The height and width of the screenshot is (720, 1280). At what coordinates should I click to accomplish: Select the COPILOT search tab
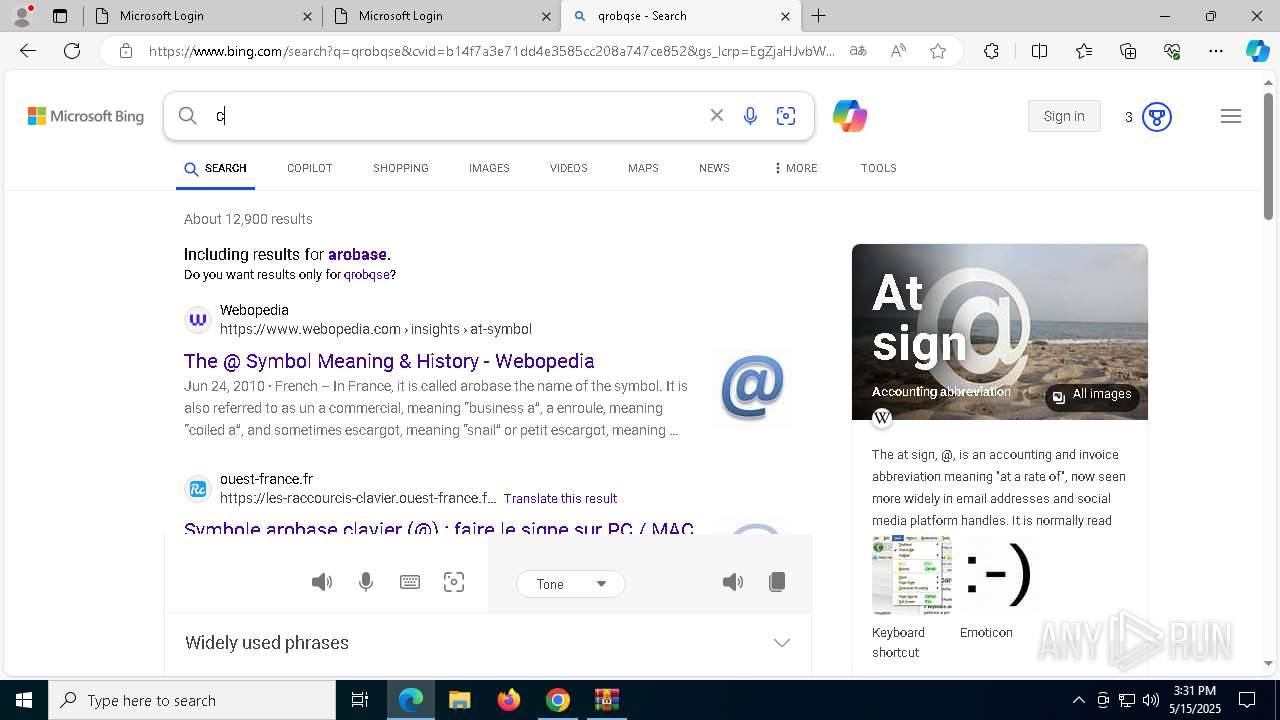(x=310, y=168)
